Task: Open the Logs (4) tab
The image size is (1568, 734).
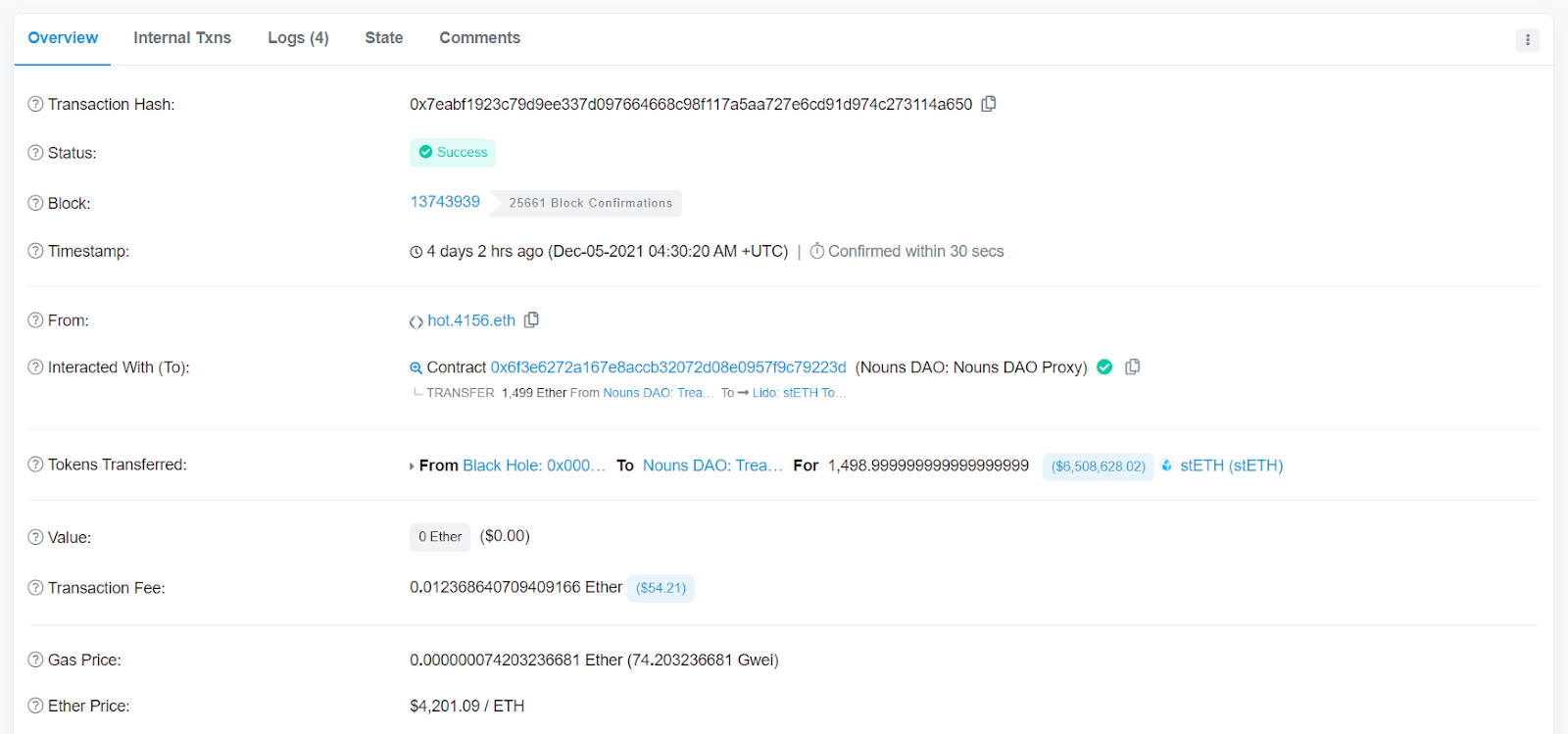Action: (x=298, y=38)
